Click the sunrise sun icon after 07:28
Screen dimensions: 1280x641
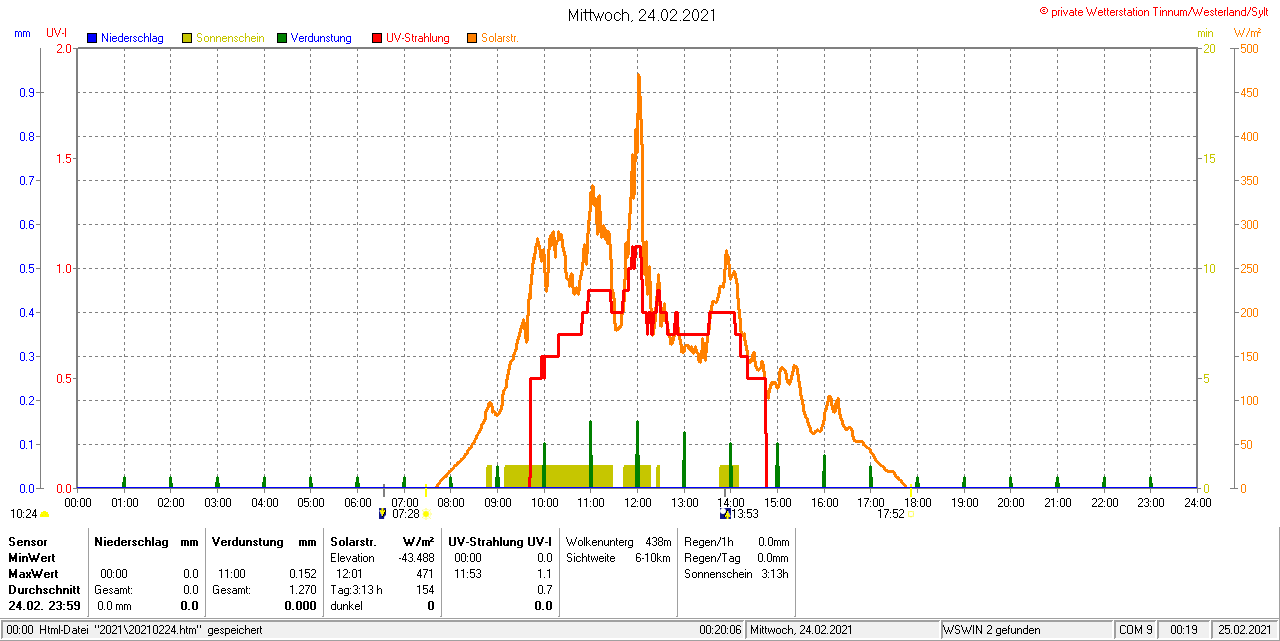pos(426,514)
